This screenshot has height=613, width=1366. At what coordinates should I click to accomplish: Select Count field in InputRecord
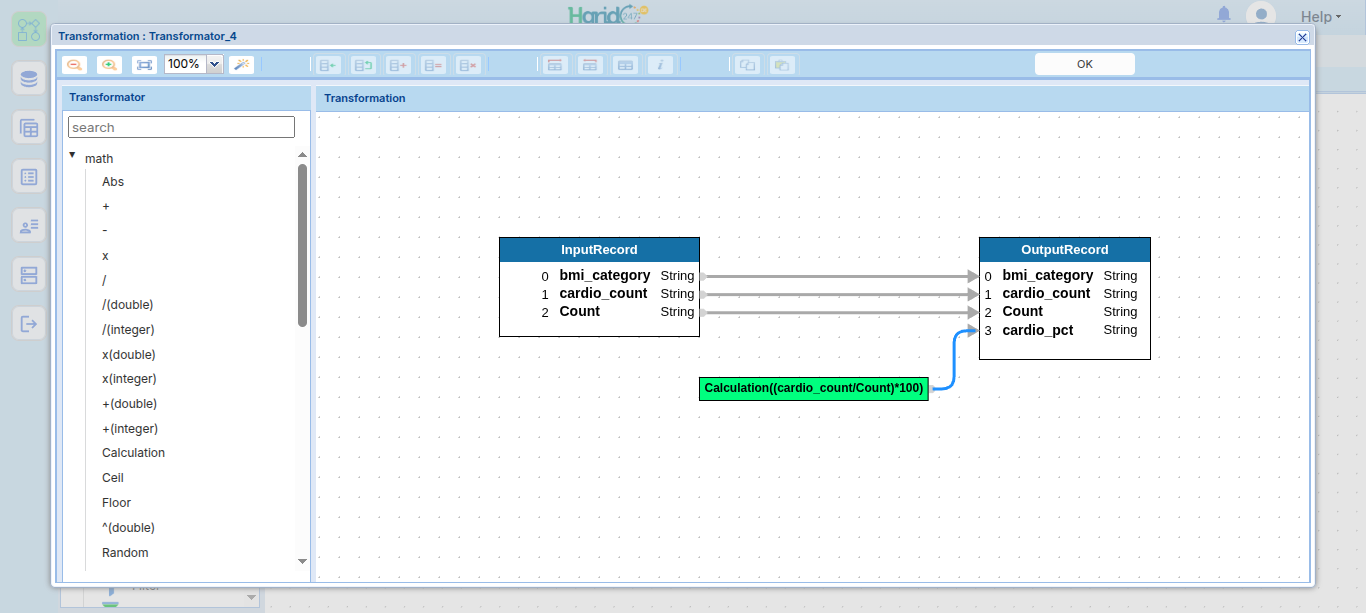[x=580, y=312]
